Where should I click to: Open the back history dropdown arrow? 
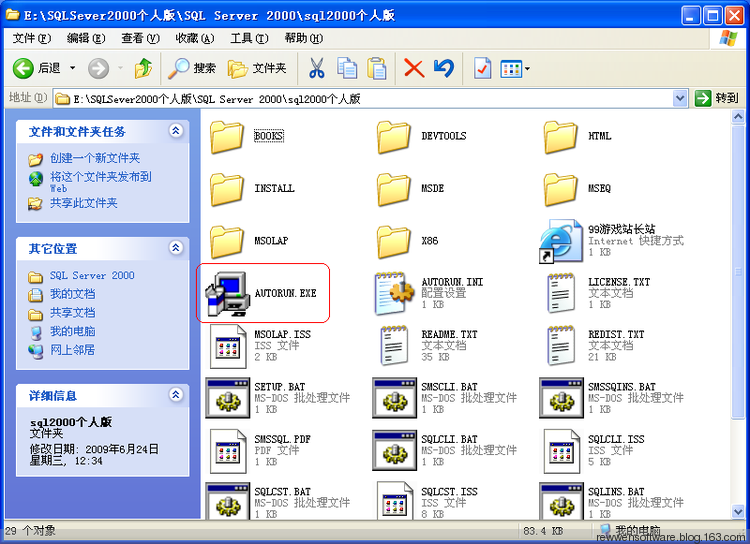click(73, 68)
